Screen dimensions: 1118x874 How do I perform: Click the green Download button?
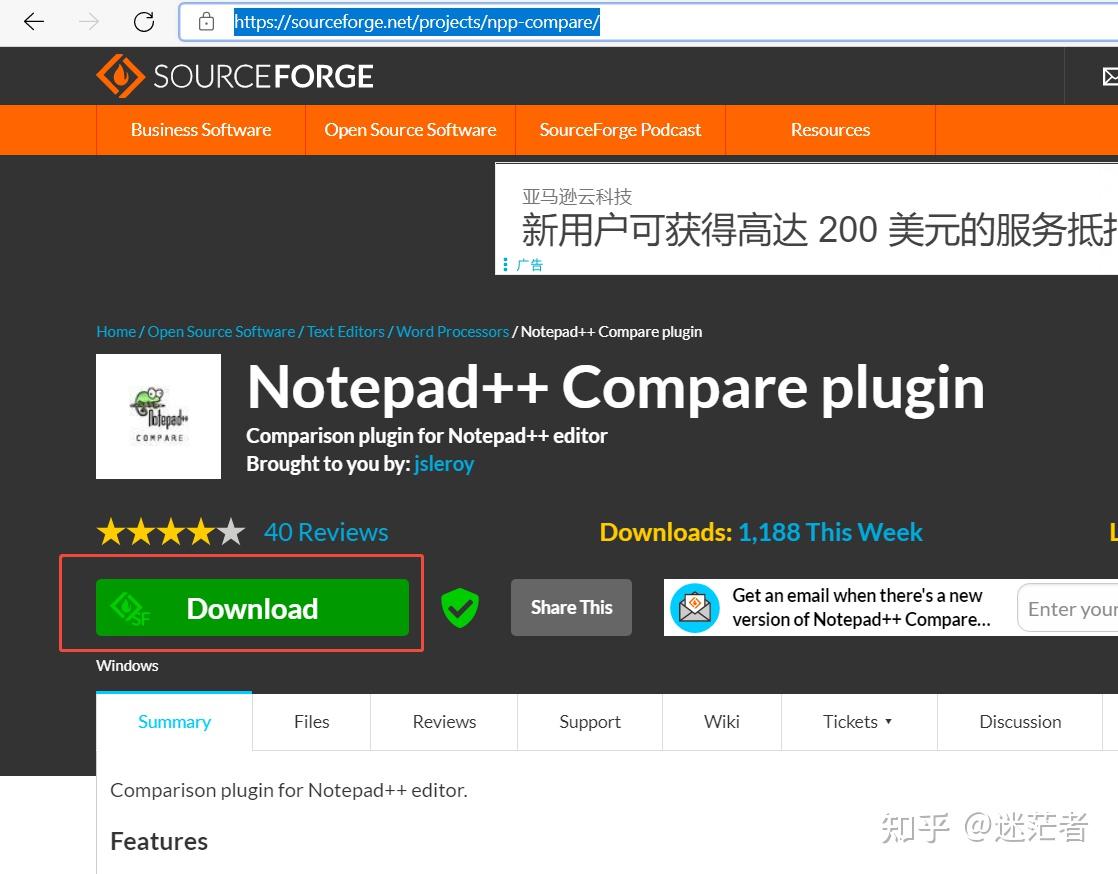tap(252, 608)
